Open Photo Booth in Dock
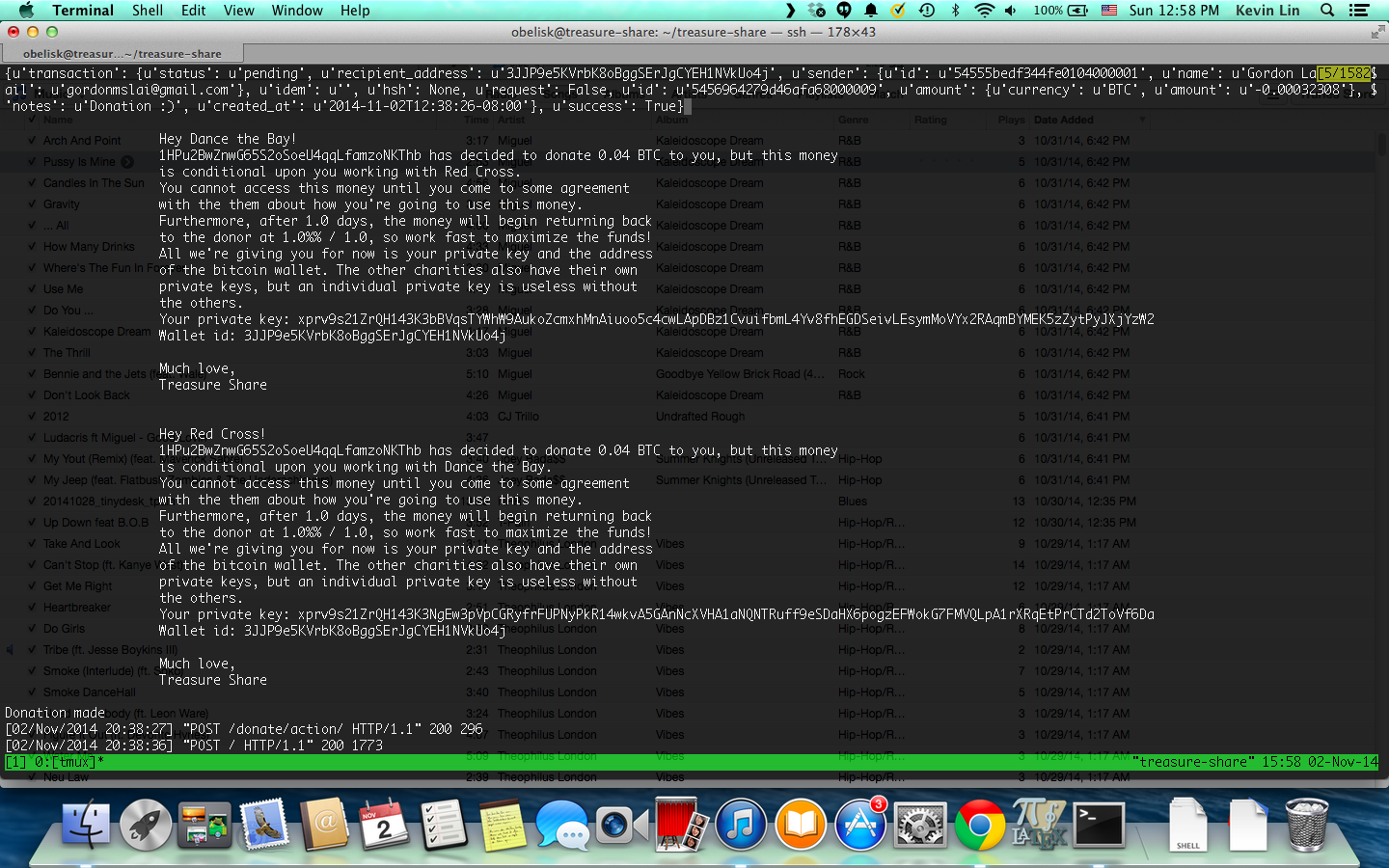 (x=681, y=825)
